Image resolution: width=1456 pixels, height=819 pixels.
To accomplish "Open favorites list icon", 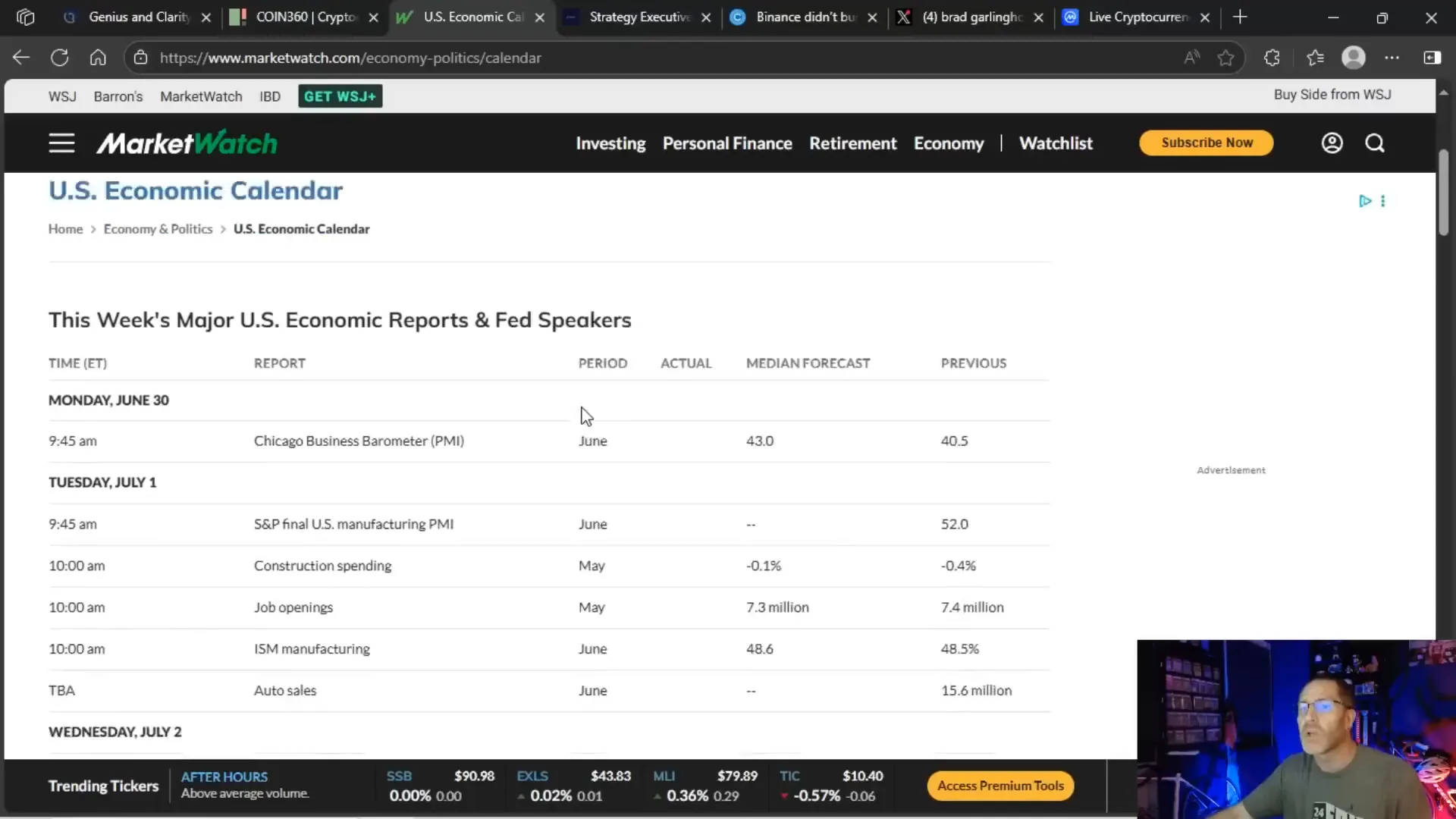I will 1315,58.
